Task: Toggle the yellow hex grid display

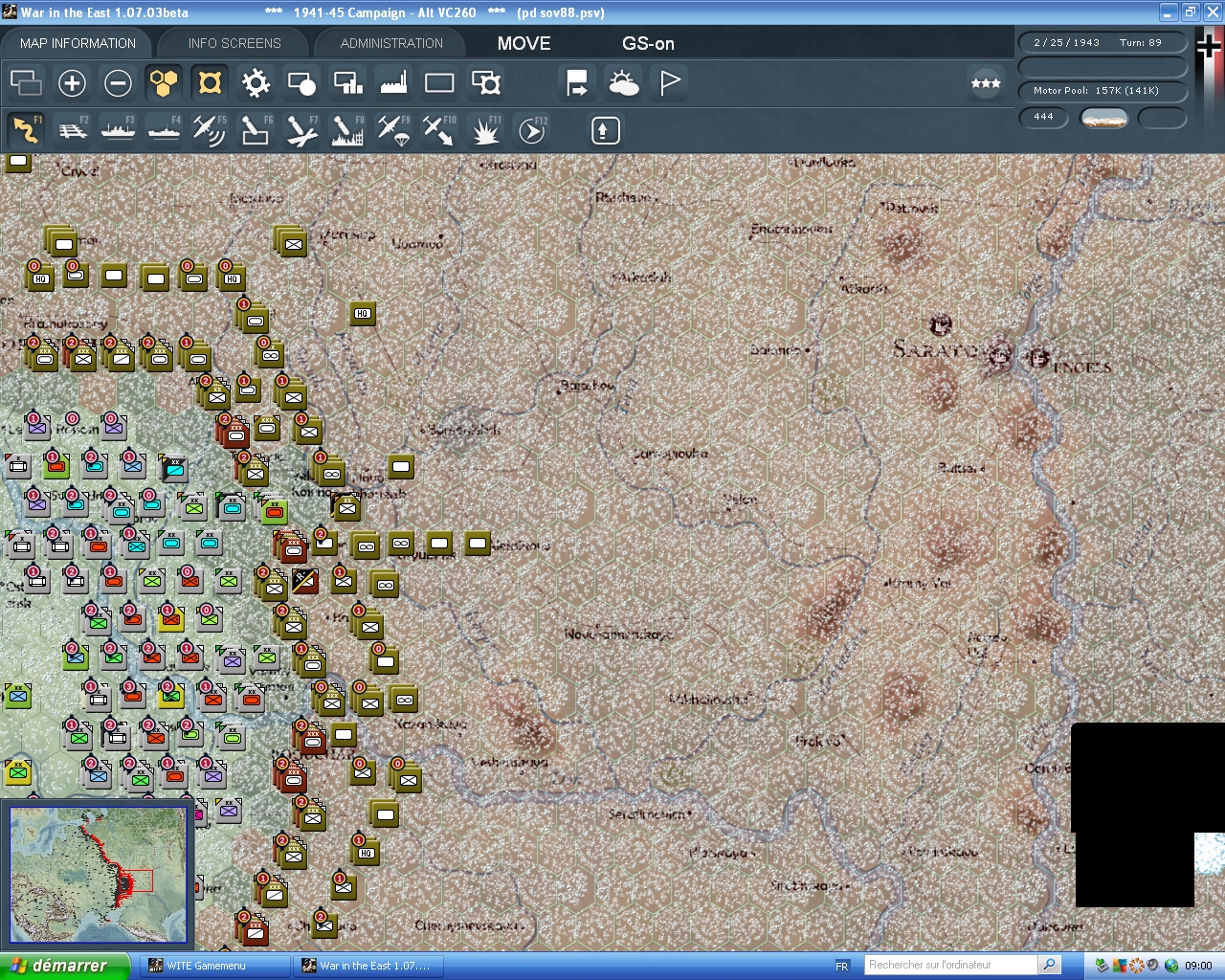Action: click(x=164, y=83)
